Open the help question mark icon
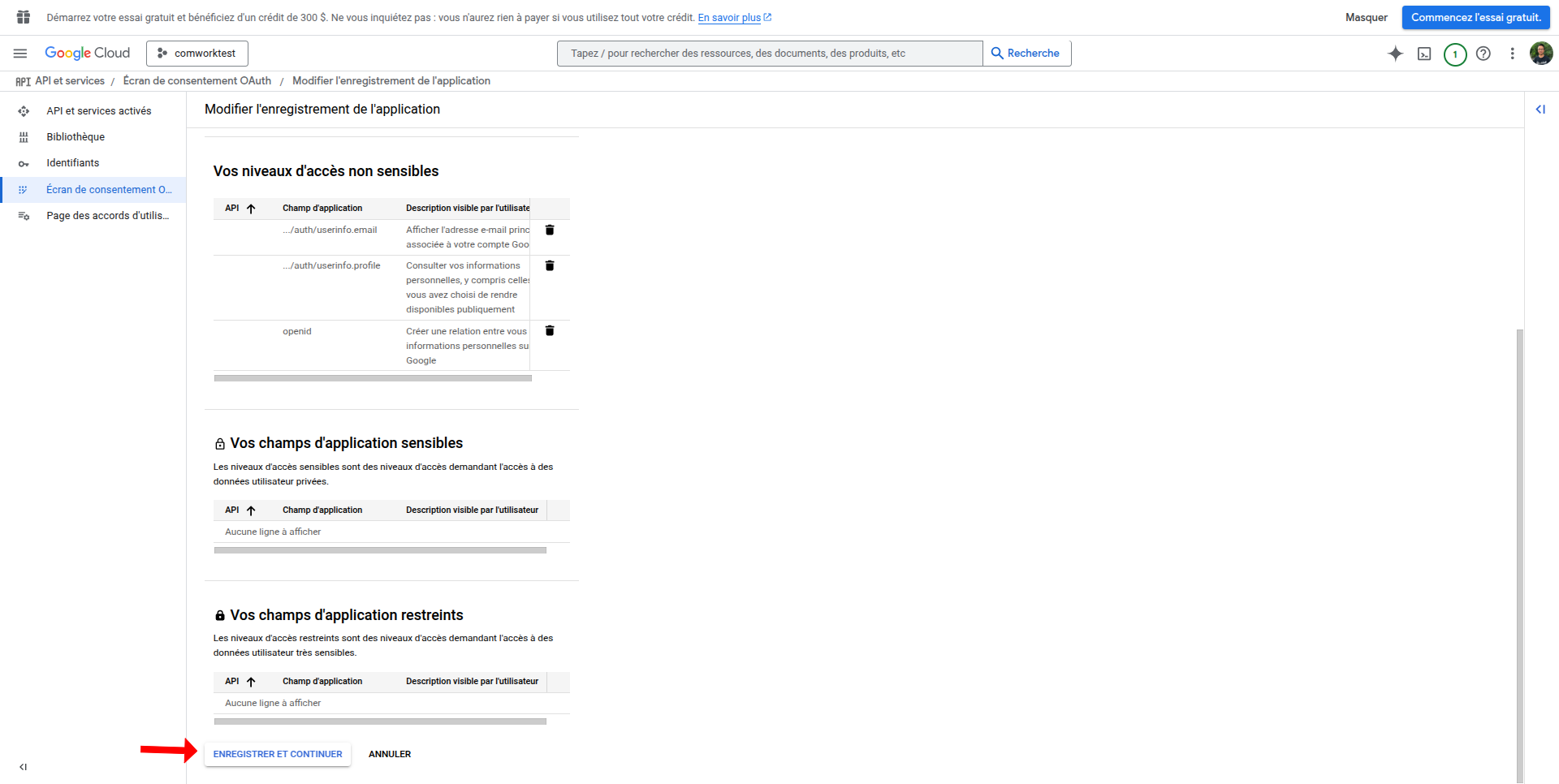Screen dimensions: 1559x784 point(1483,54)
